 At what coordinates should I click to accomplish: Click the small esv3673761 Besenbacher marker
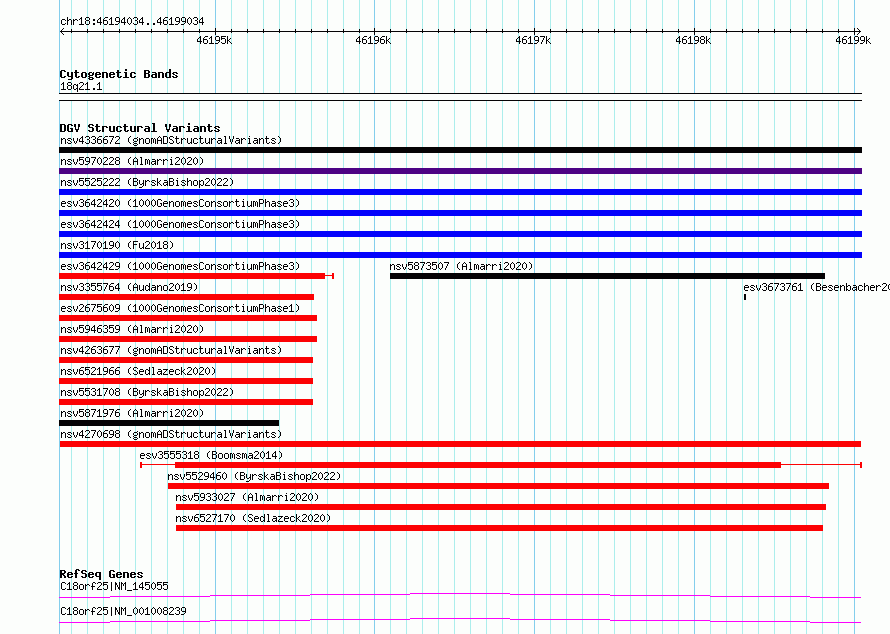click(x=745, y=297)
